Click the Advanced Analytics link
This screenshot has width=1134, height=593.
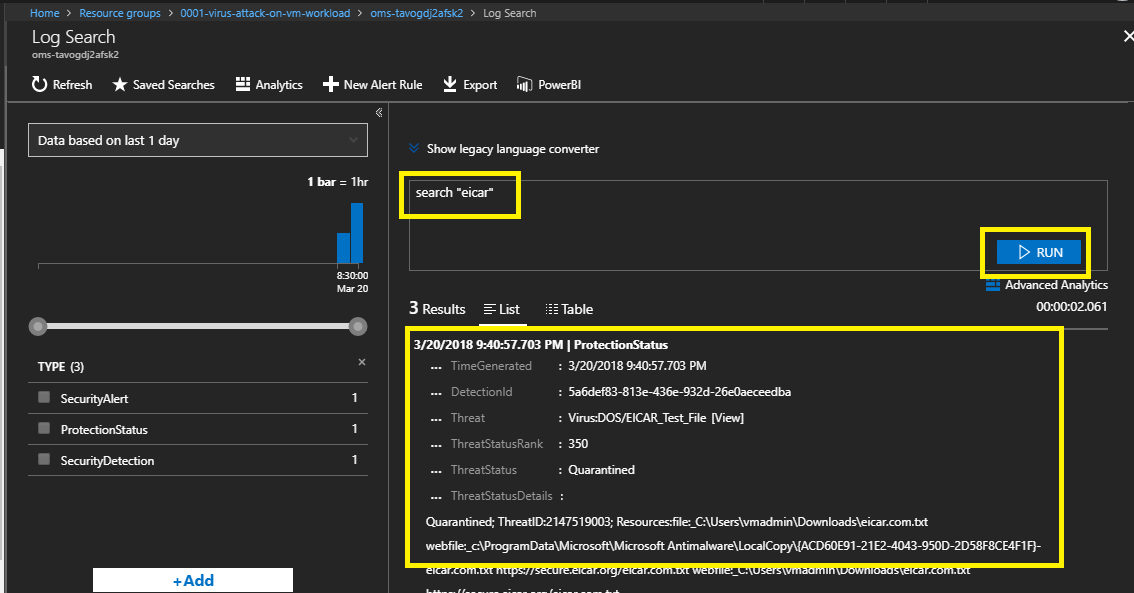click(x=1056, y=285)
